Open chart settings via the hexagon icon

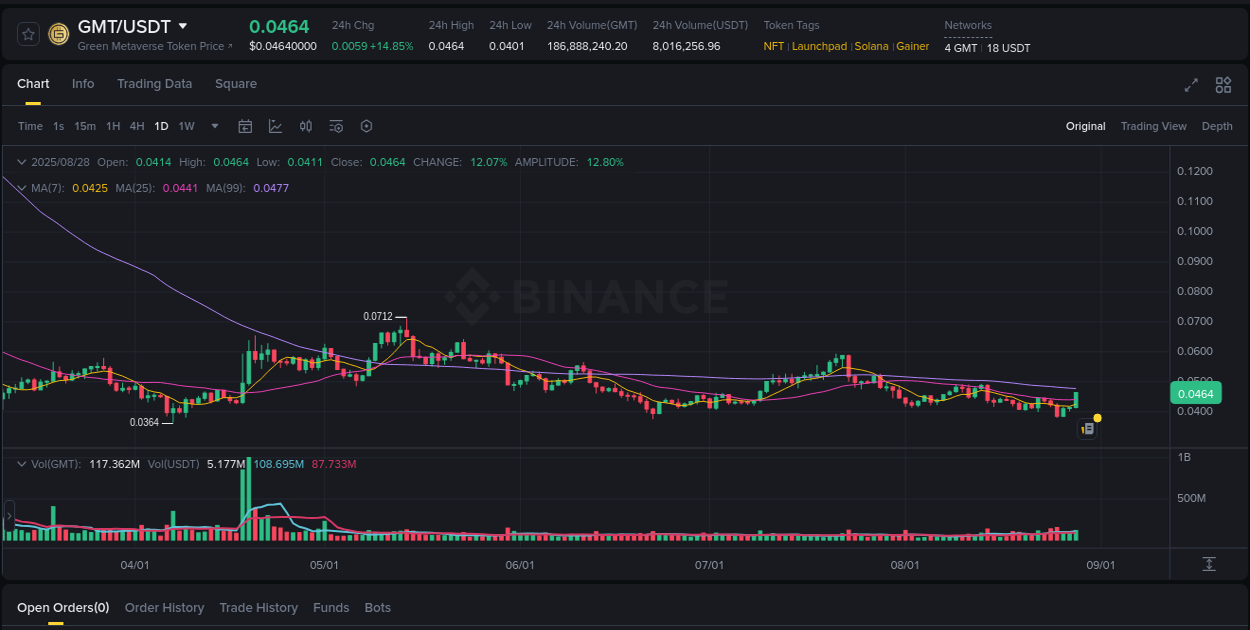tap(366, 126)
